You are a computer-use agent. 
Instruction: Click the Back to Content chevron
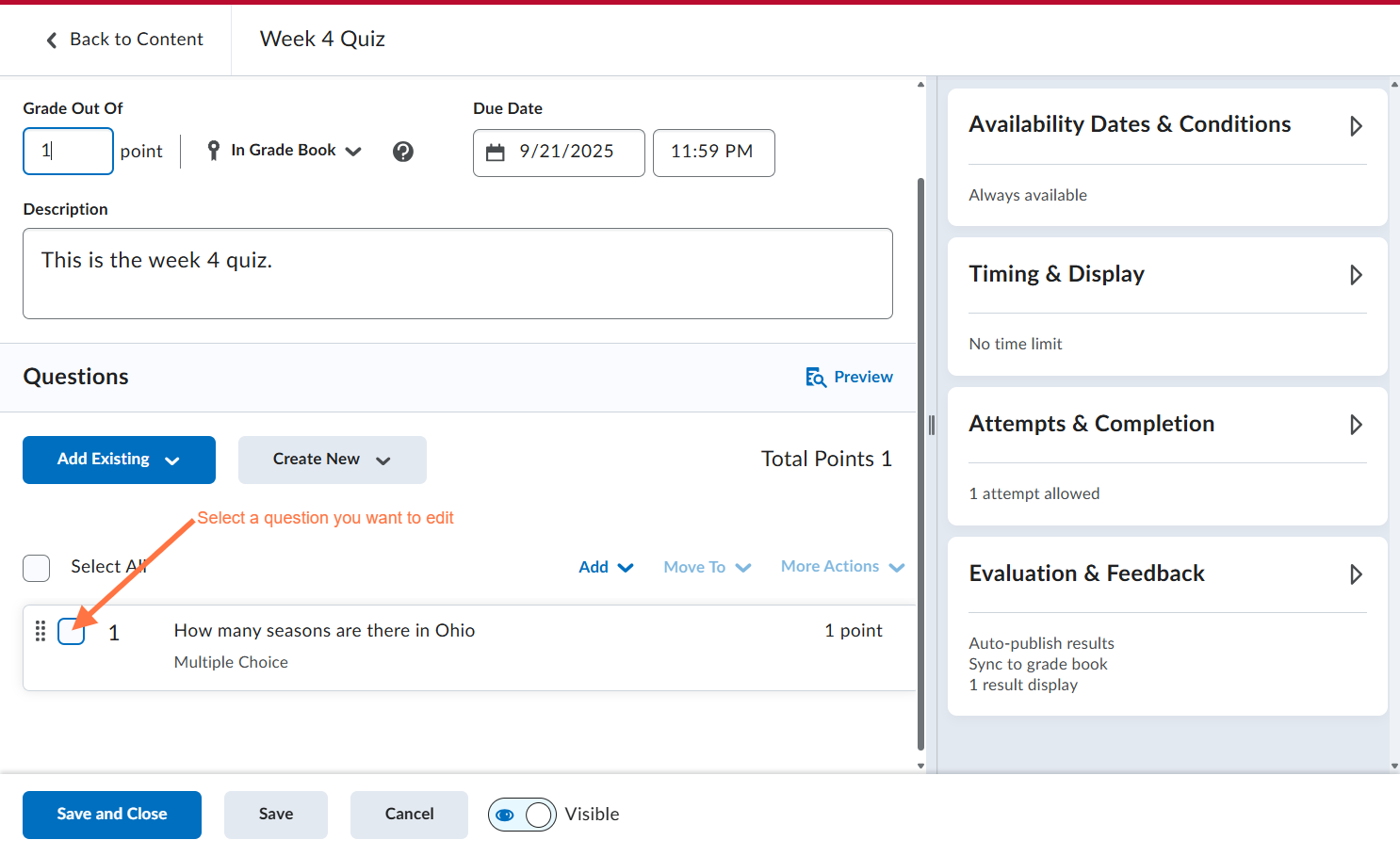(x=52, y=40)
